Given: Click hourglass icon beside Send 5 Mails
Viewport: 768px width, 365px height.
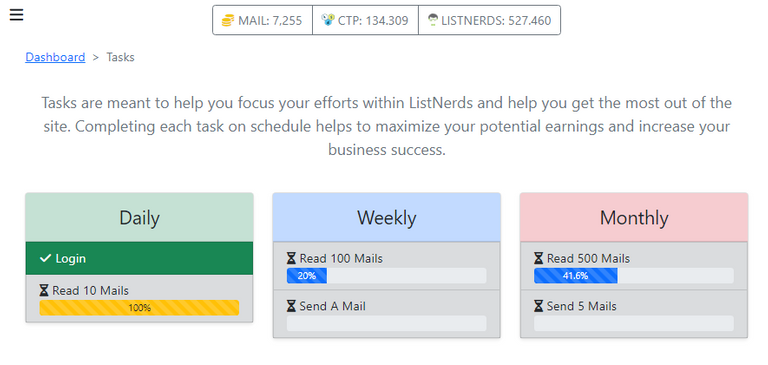Looking at the screenshot, I should click(x=539, y=306).
